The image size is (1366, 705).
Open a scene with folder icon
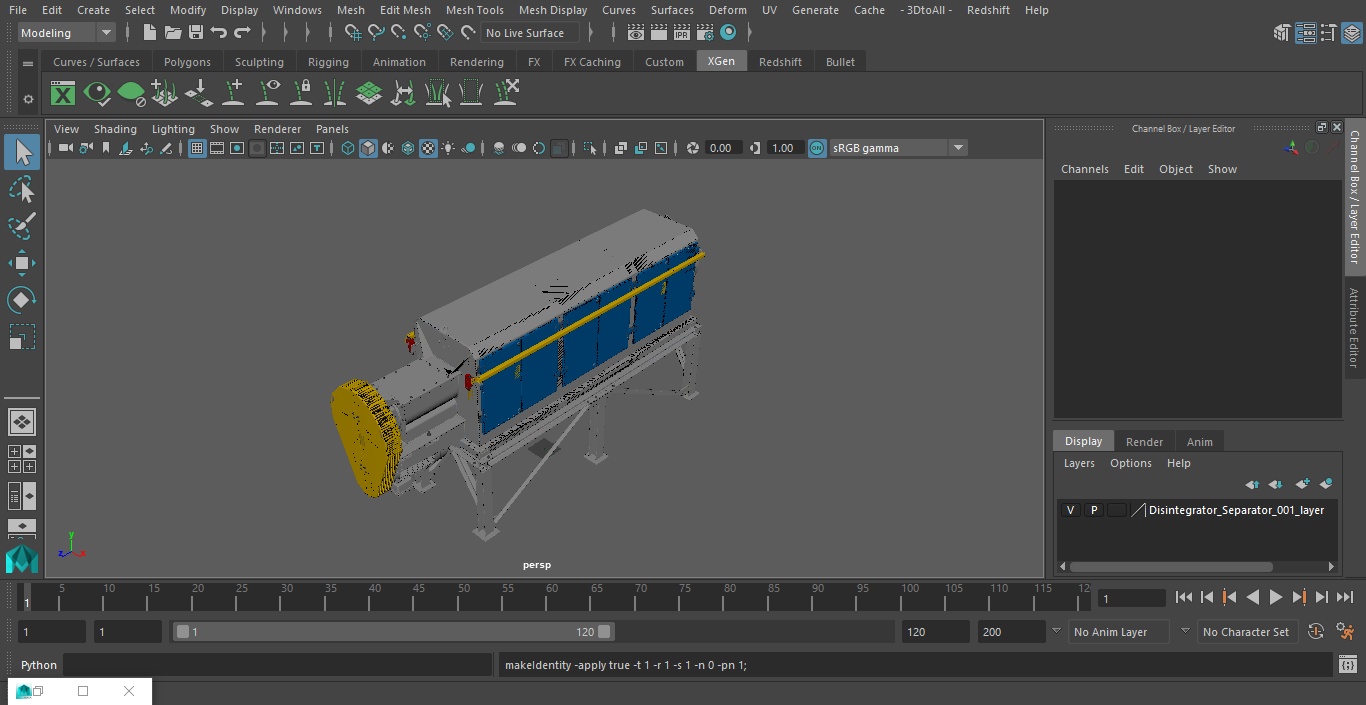[172, 33]
